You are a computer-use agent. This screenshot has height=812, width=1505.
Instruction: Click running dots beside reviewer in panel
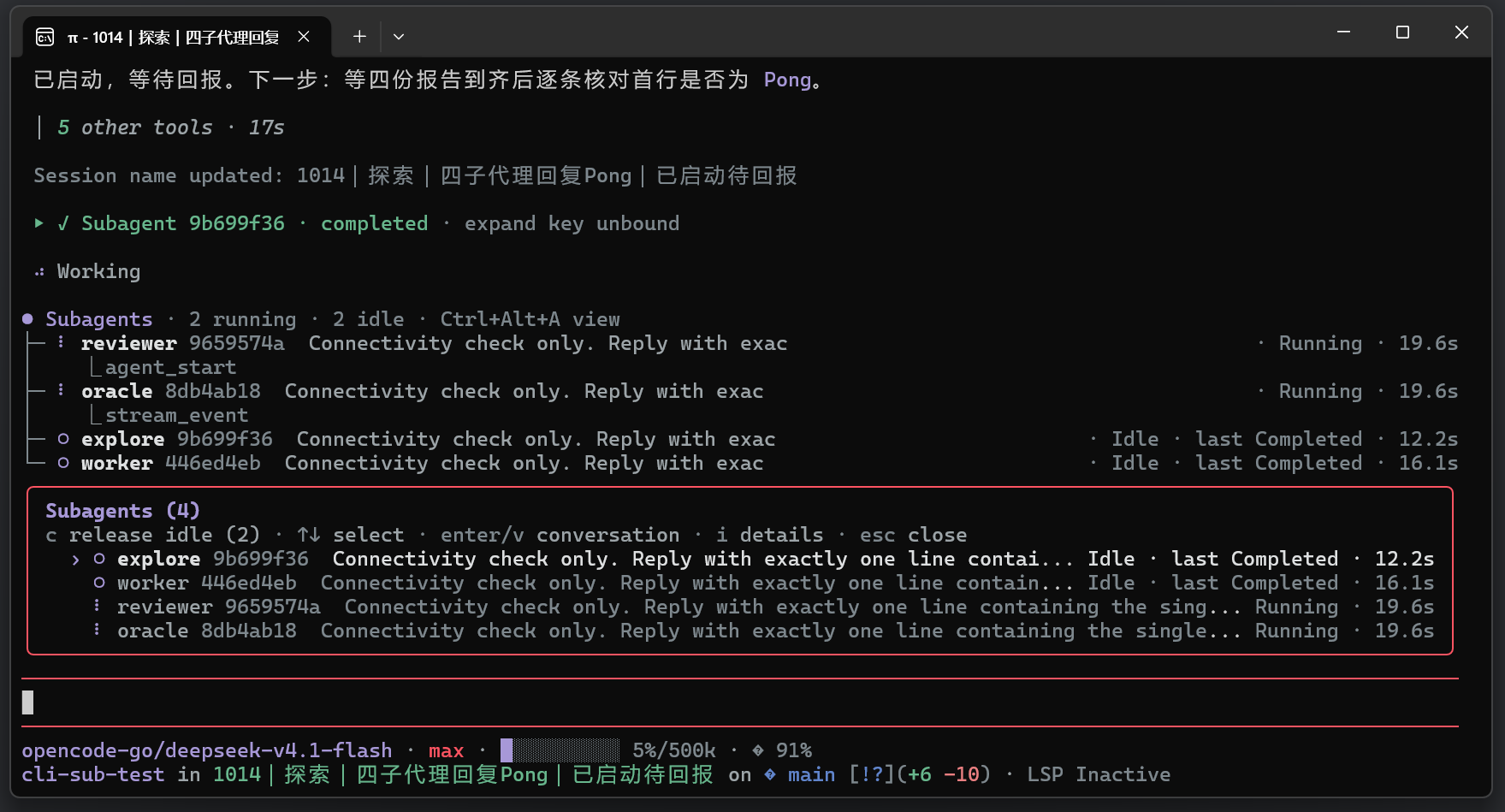[97, 606]
